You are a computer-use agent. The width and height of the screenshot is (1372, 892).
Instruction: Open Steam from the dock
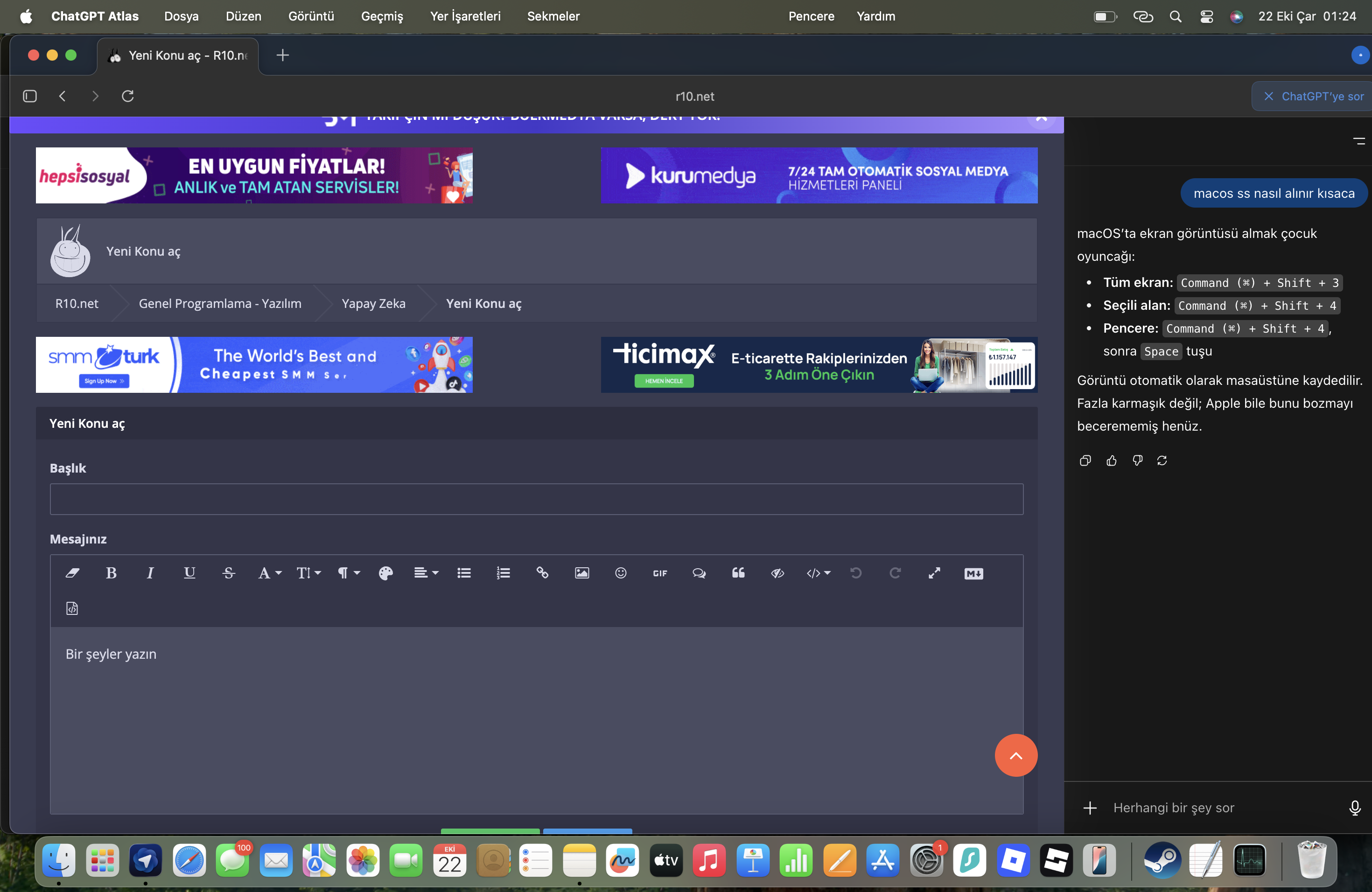click(1162, 860)
